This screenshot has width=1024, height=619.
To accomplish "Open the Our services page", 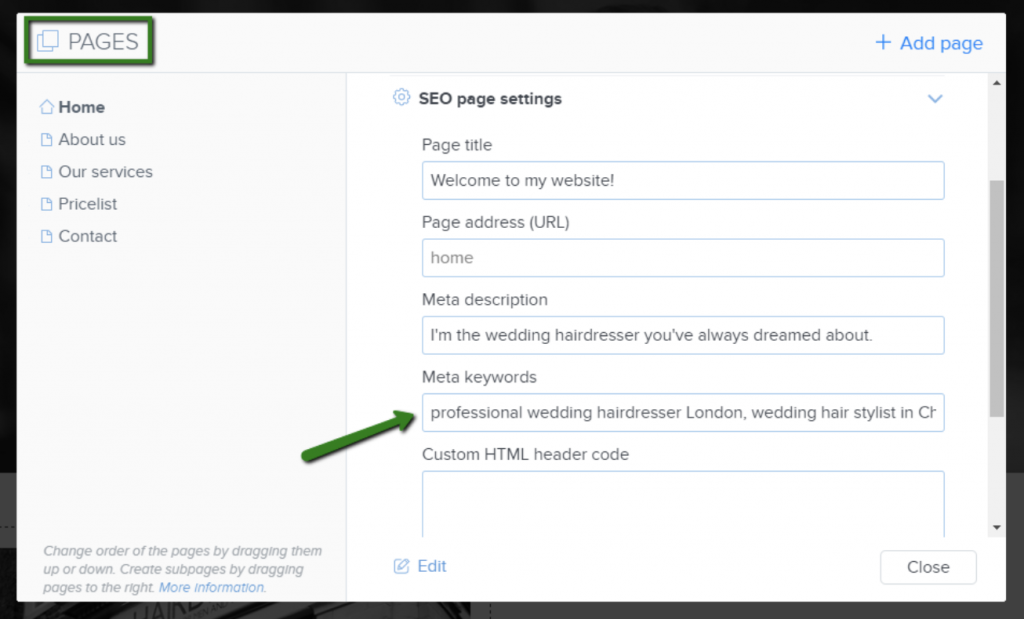I will [x=106, y=172].
